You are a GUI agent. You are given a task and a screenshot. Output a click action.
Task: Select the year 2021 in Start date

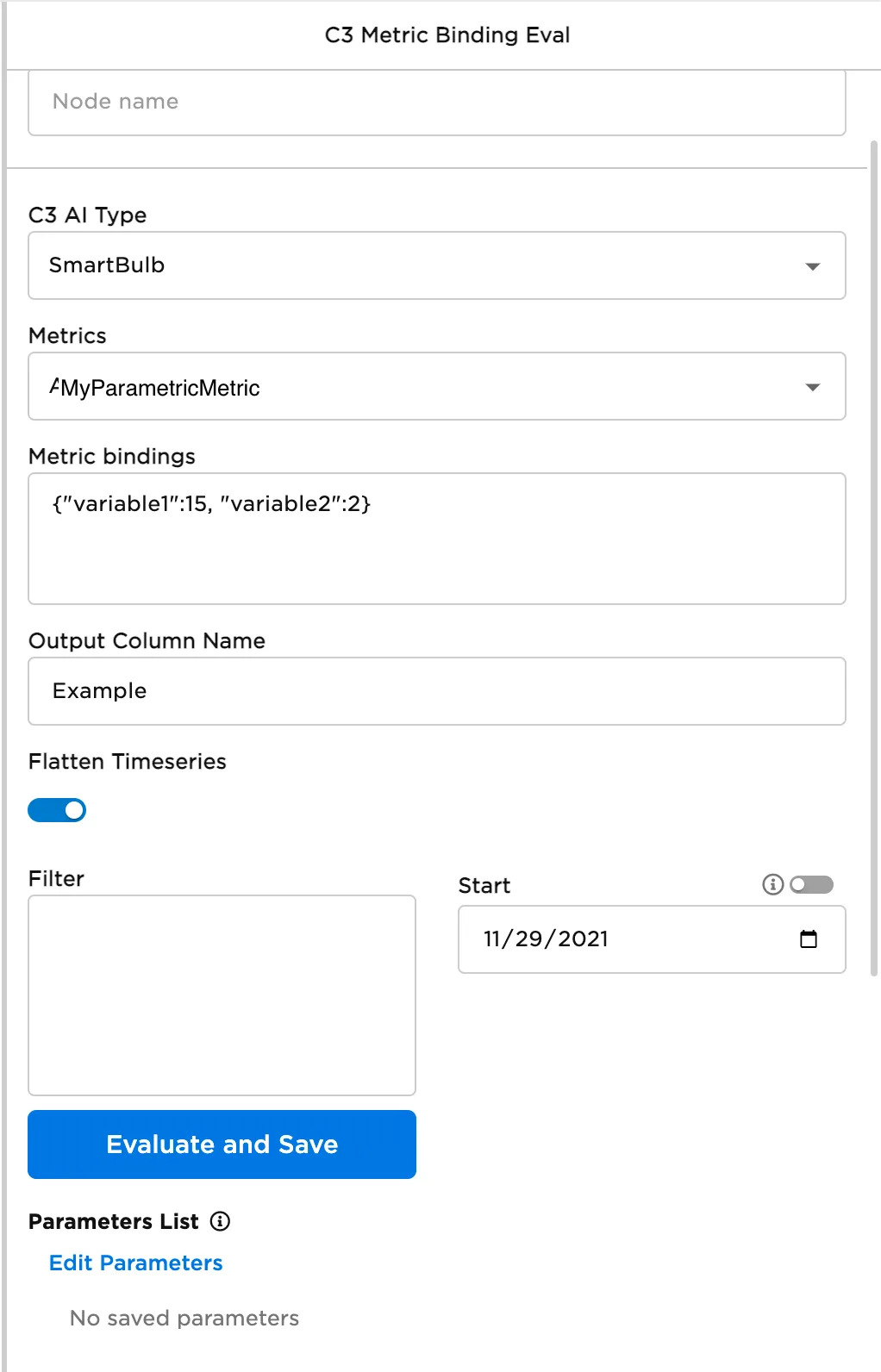(584, 939)
